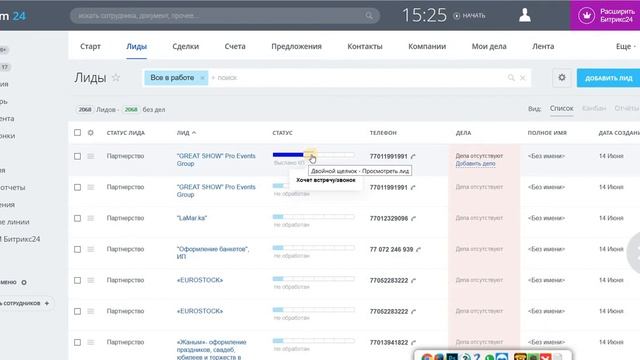
Task: Check the Жаным lead checkbox
Action: [78, 342]
